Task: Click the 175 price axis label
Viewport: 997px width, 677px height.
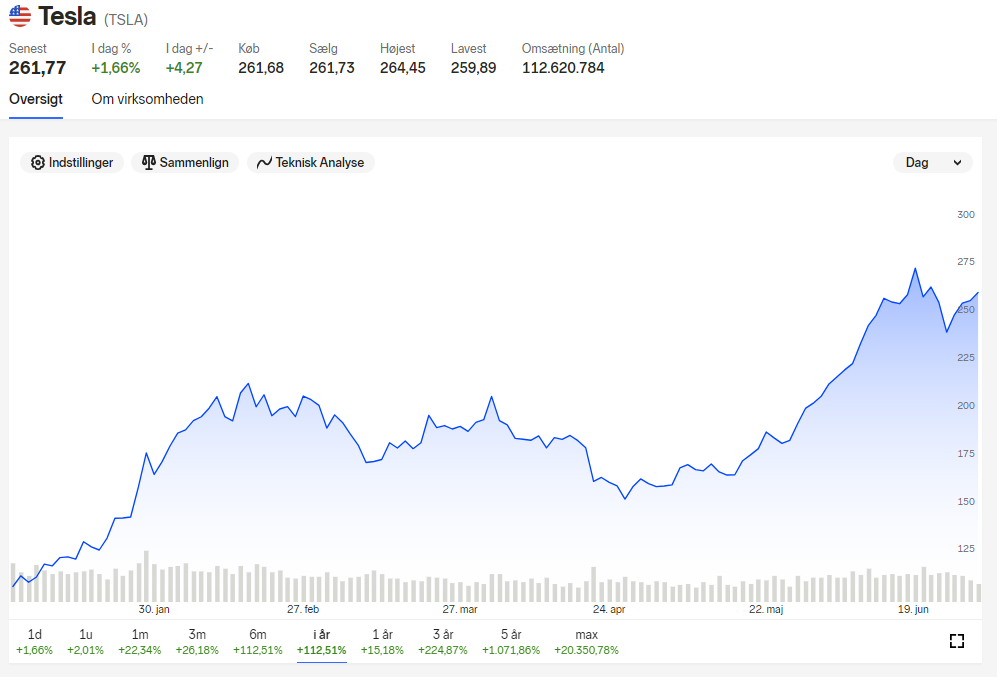Action: click(x=966, y=454)
